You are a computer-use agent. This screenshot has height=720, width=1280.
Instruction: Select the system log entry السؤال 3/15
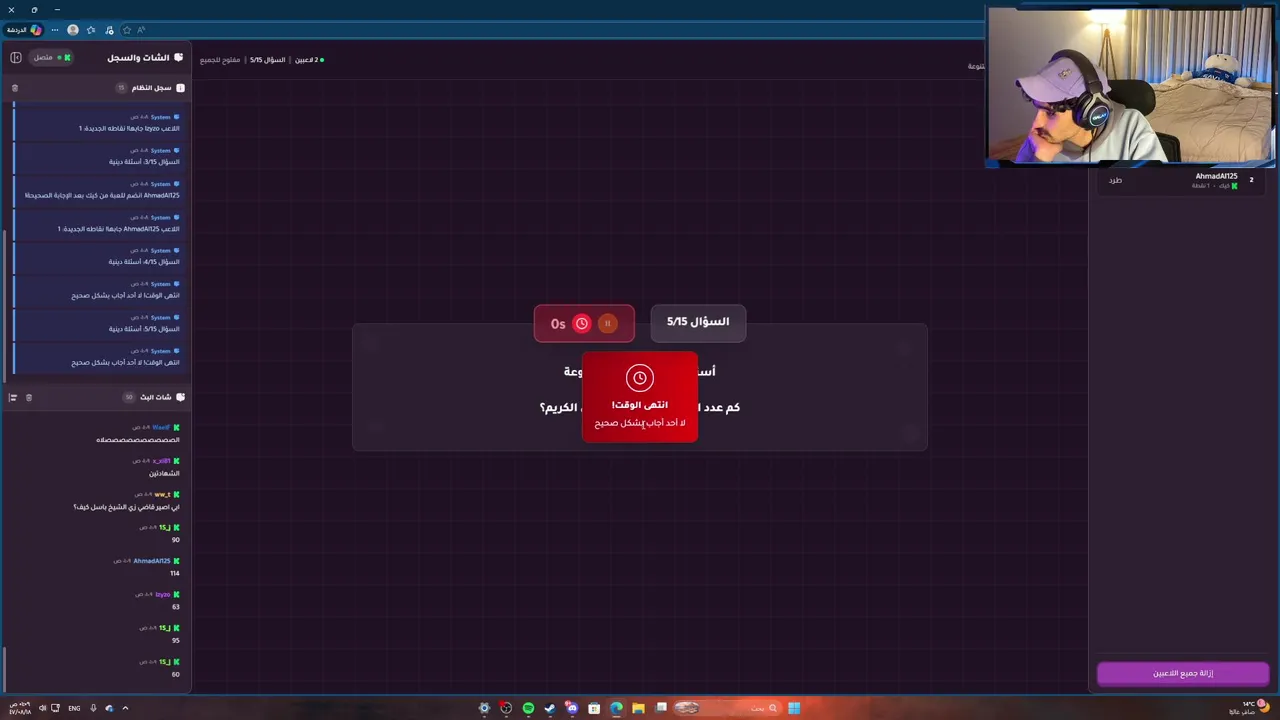coord(98,156)
